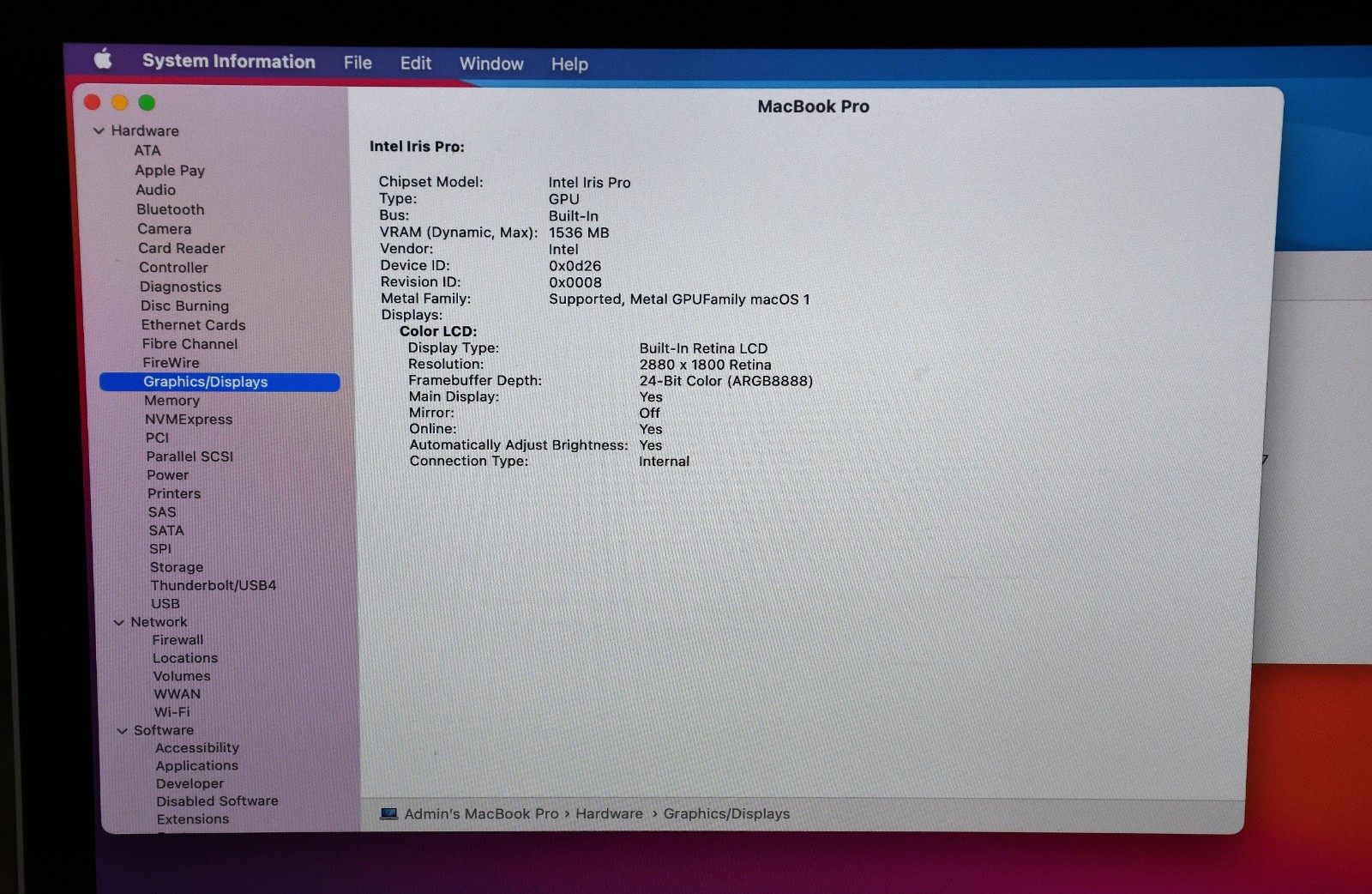Select the highlighted Graphics/Displays item
The height and width of the screenshot is (894, 1372).
(220, 382)
